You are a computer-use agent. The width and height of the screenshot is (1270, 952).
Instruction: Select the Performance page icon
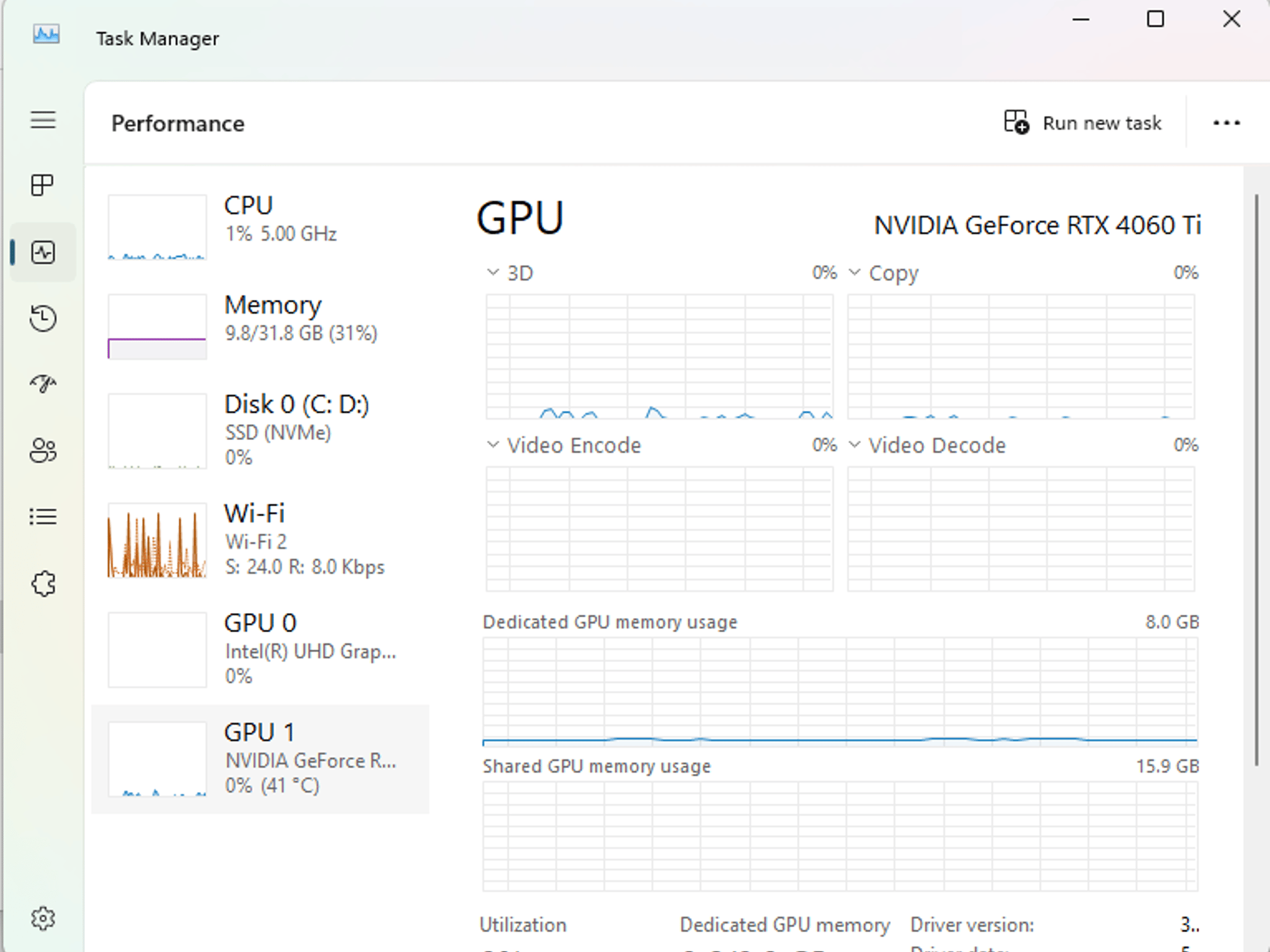tap(43, 252)
